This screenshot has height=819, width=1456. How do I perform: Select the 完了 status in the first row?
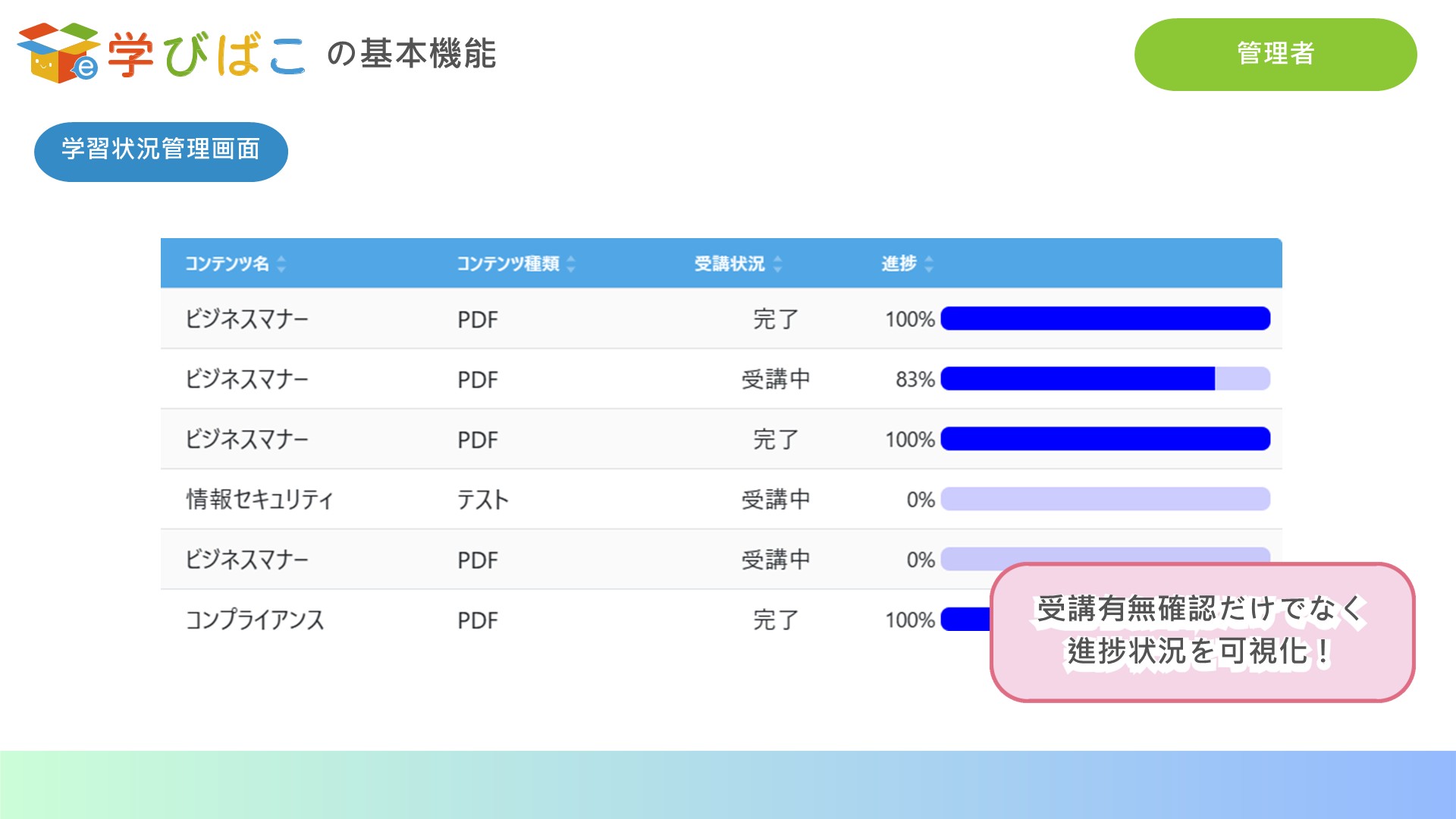tap(775, 319)
